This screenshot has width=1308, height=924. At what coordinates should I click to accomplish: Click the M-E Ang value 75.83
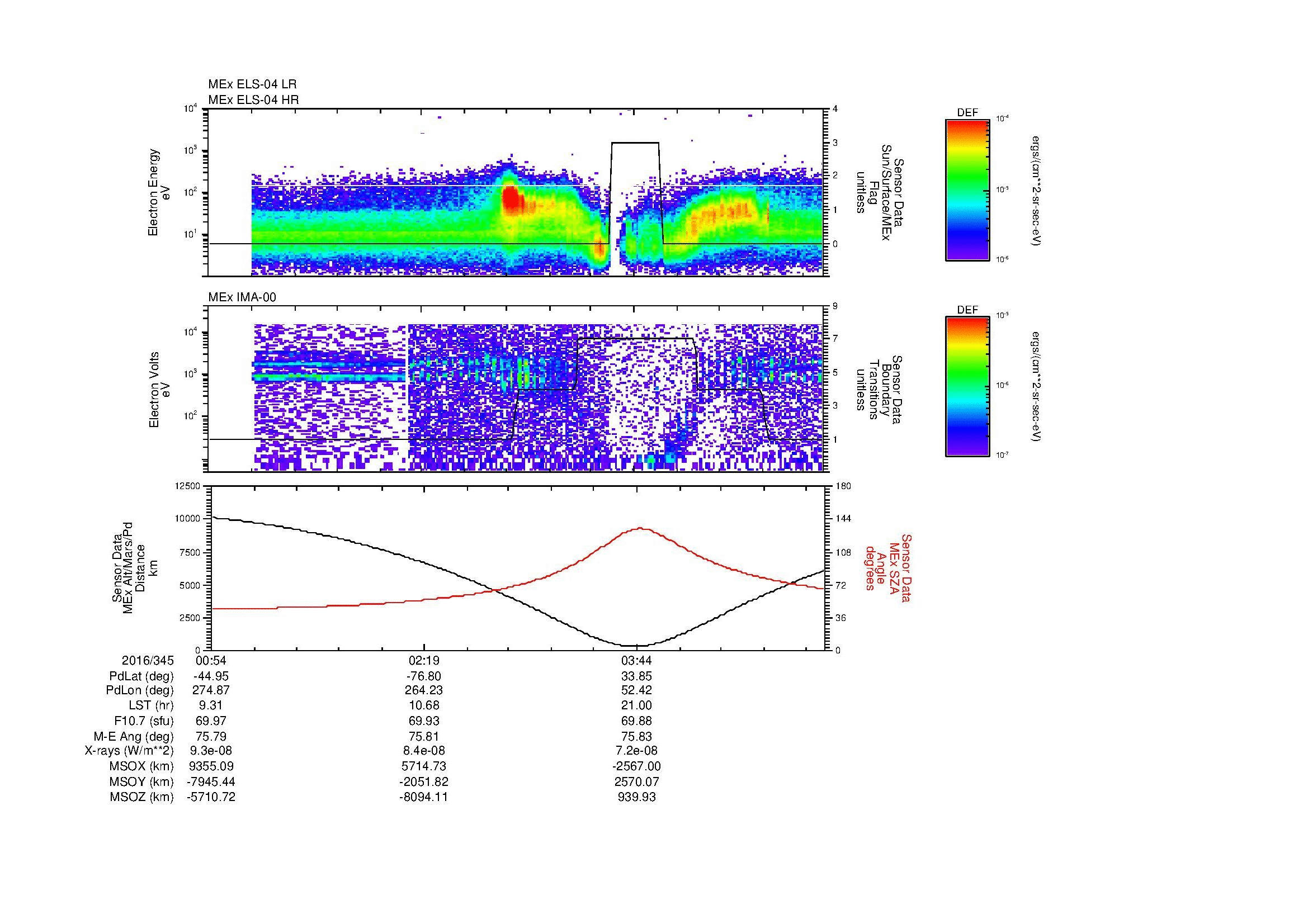pos(636,737)
